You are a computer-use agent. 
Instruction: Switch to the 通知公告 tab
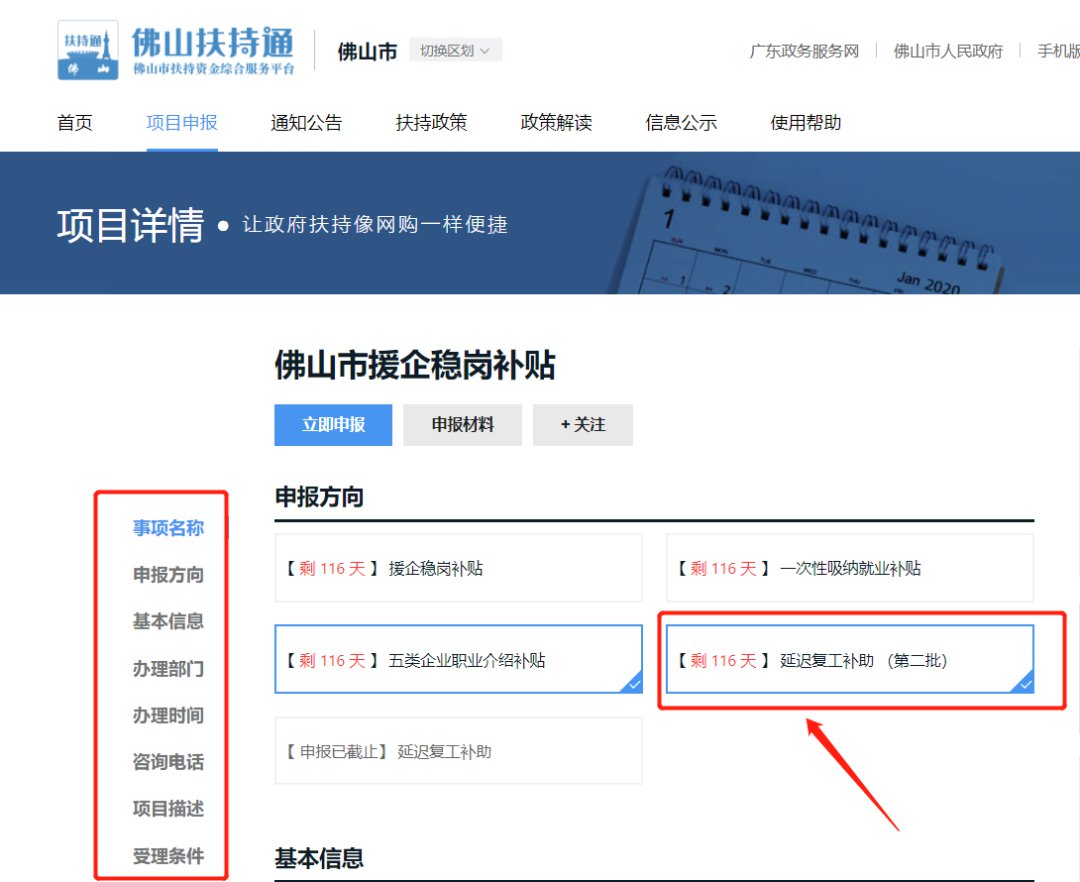[x=306, y=123]
